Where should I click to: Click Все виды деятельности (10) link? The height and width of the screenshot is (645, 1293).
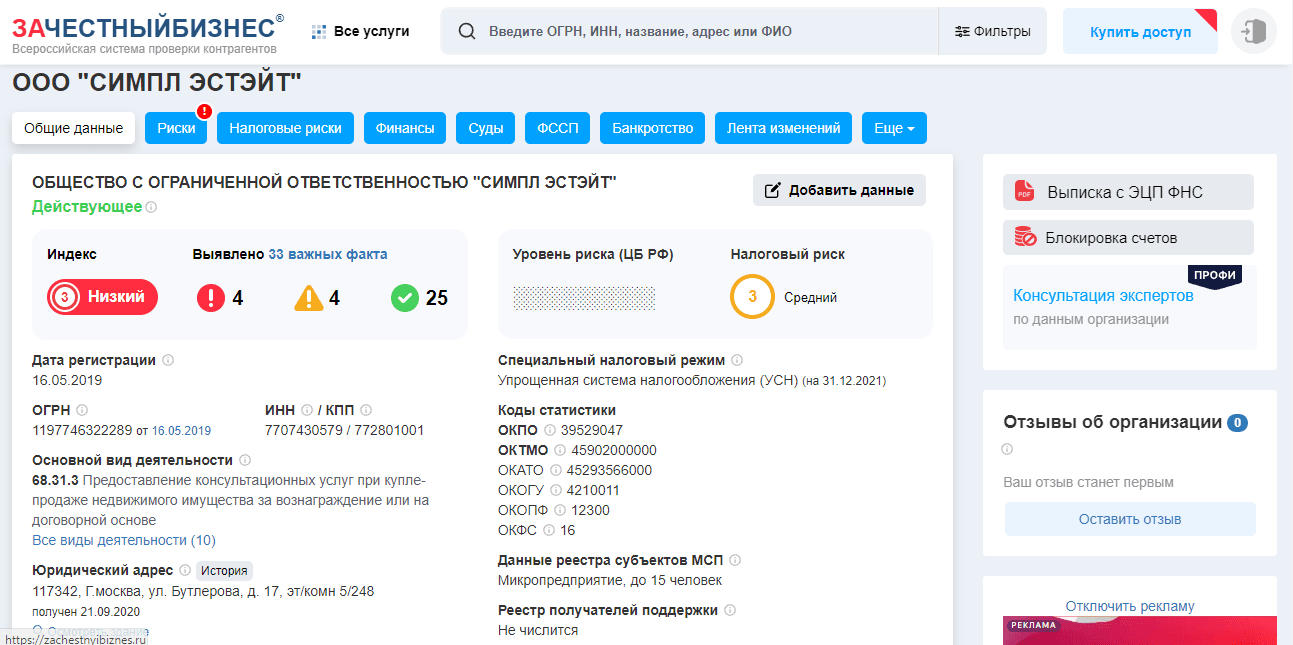point(124,540)
